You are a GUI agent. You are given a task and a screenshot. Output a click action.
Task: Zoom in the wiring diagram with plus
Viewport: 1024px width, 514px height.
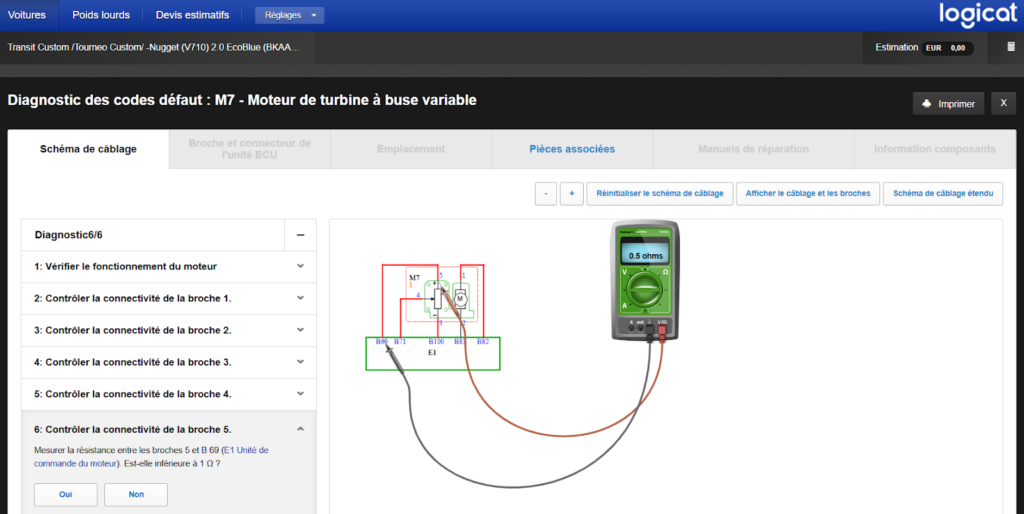coord(571,193)
